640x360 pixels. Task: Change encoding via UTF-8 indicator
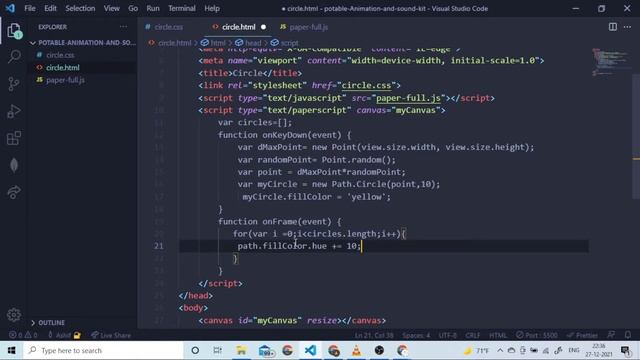pyautogui.click(x=448, y=335)
